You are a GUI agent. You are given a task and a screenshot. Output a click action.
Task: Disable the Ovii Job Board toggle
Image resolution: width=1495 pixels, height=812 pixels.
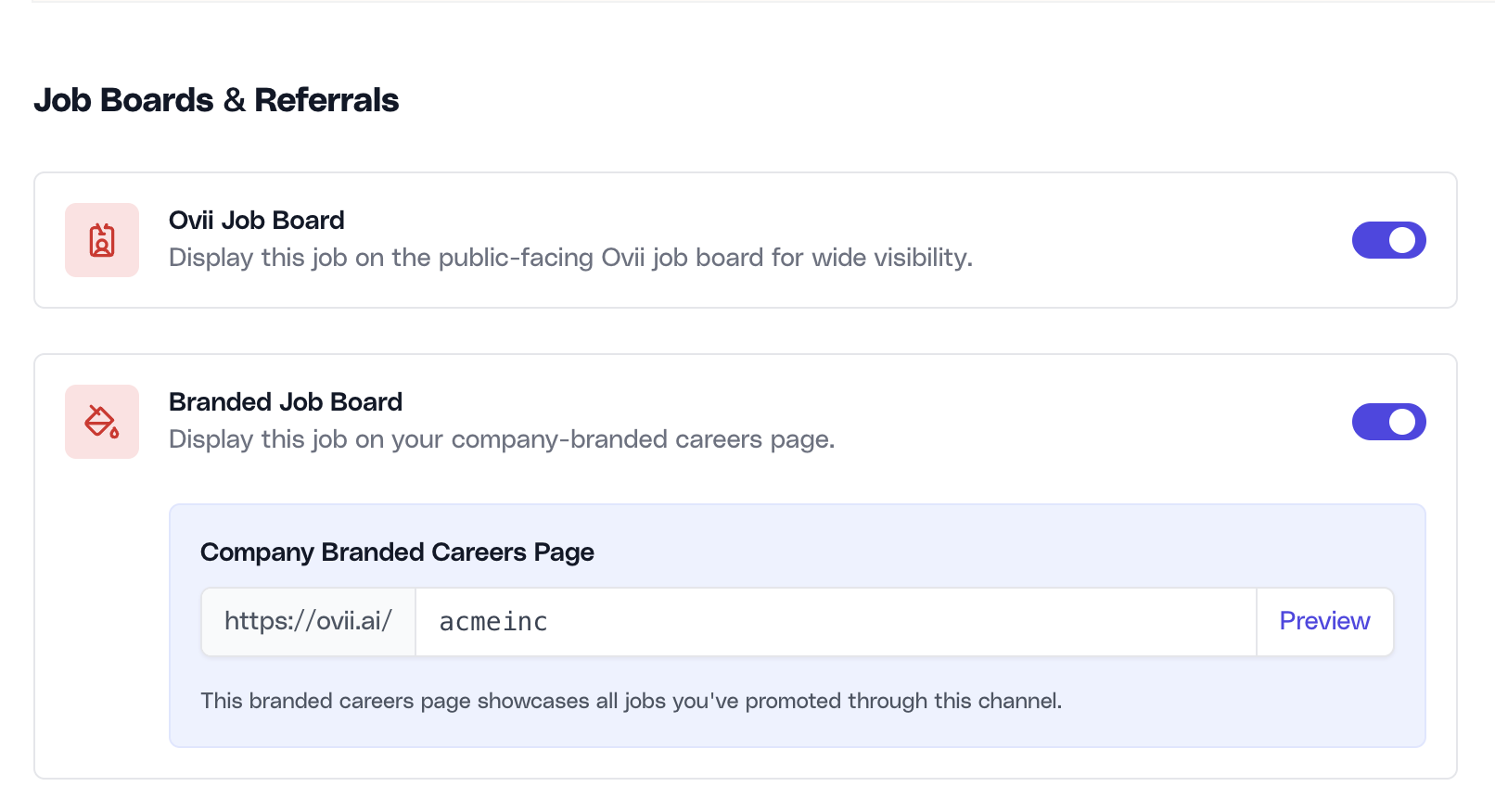point(1388,240)
